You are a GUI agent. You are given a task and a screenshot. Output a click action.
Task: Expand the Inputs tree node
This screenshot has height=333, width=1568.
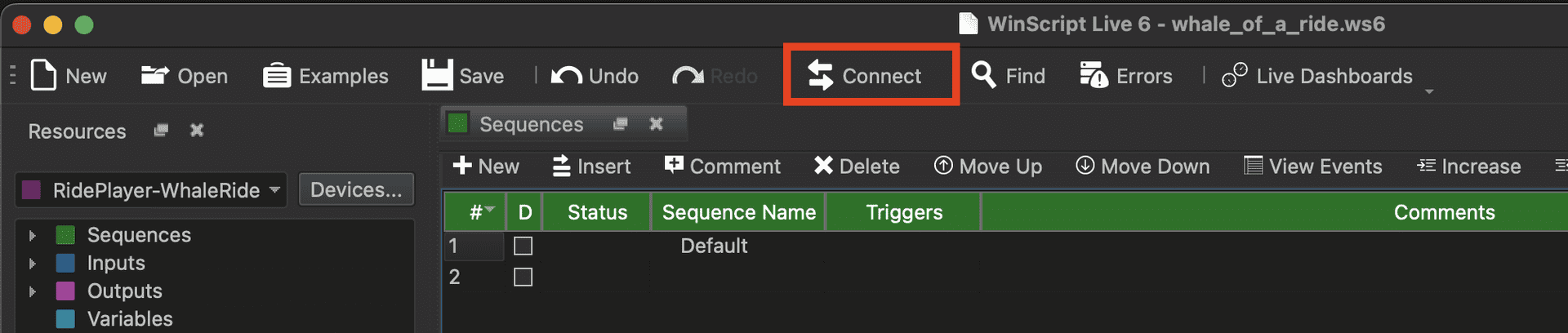pos(33,264)
